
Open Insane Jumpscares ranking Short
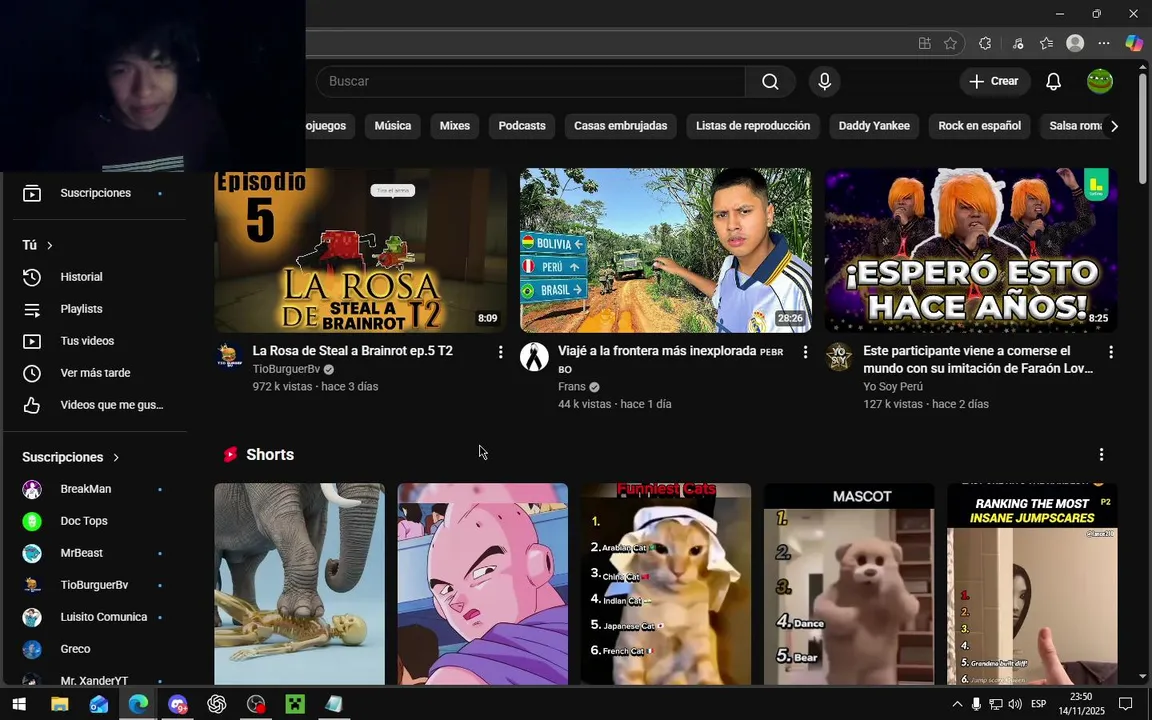(x=1032, y=584)
